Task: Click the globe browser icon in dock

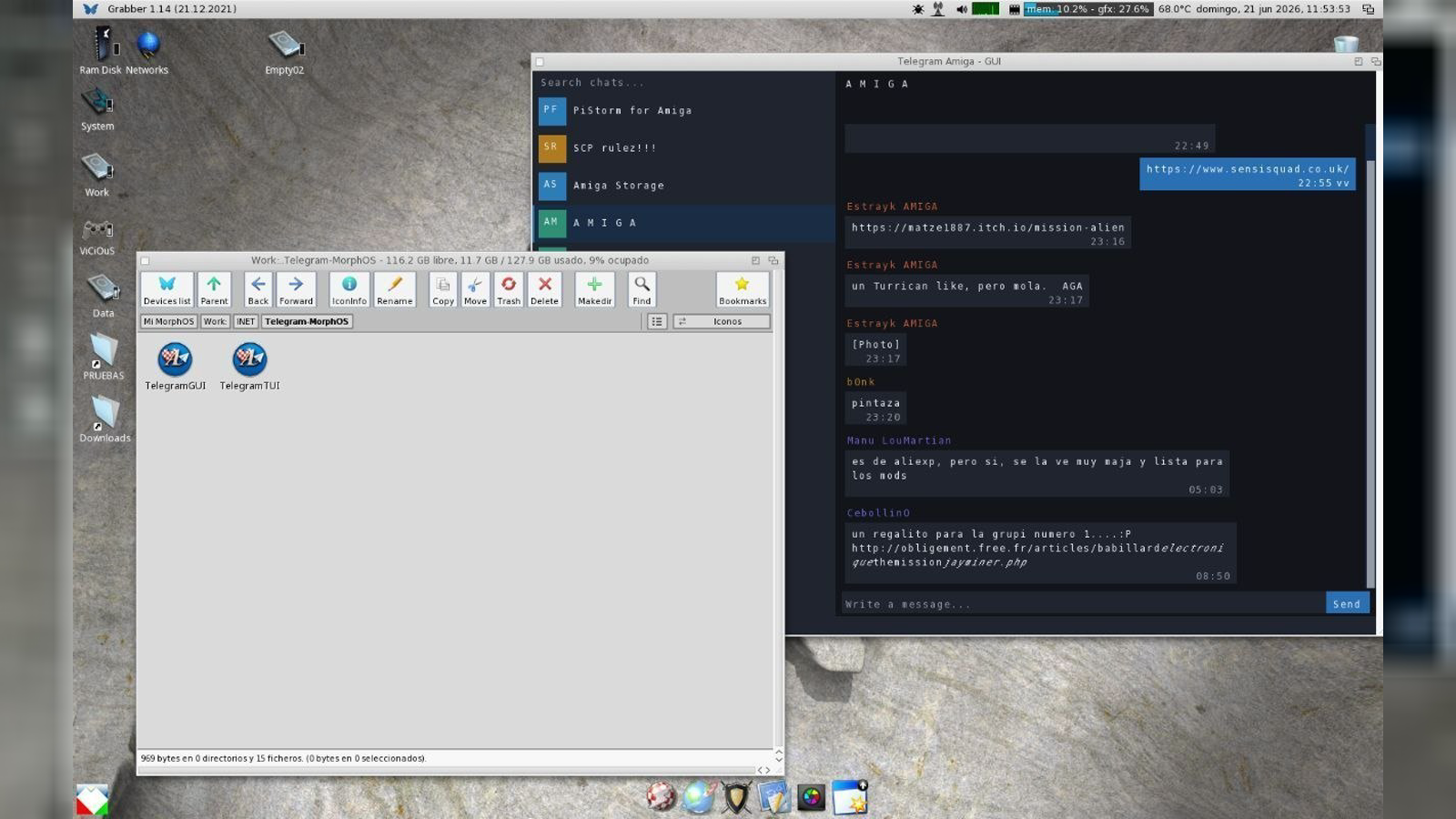Action: pos(699,797)
